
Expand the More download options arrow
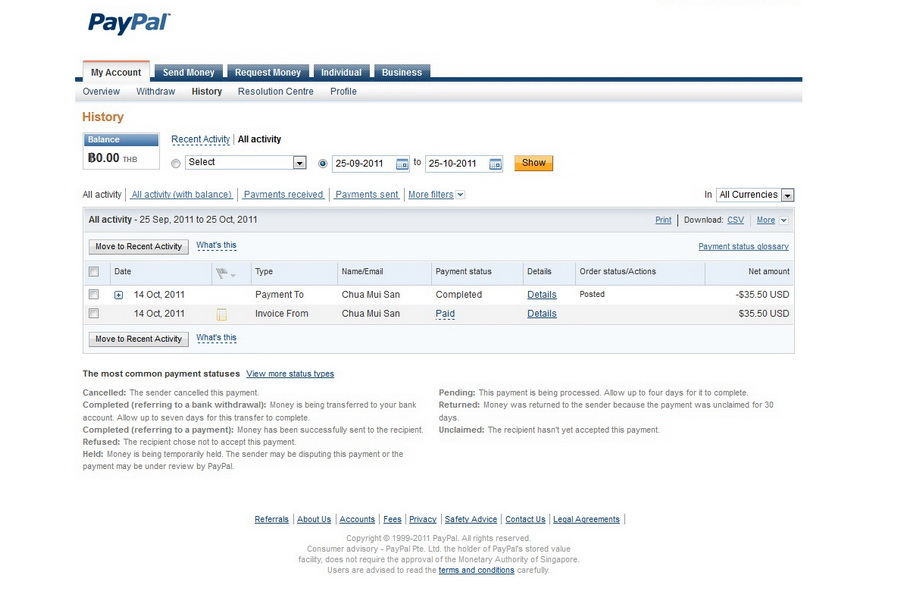click(784, 220)
